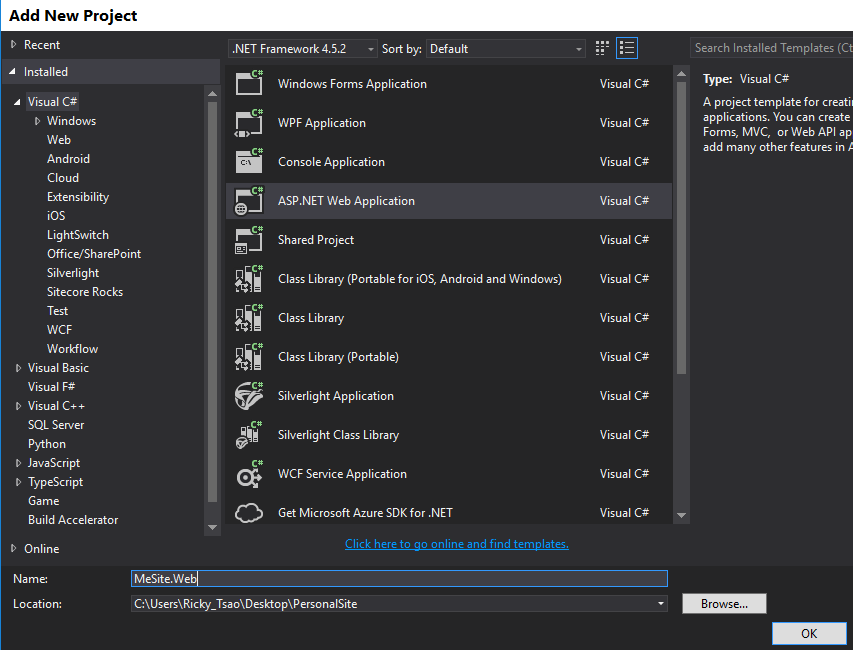This screenshot has height=650, width=853.
Task: Select the WPF Application template name
Action: pyautogui.click(x=322, y=123)
